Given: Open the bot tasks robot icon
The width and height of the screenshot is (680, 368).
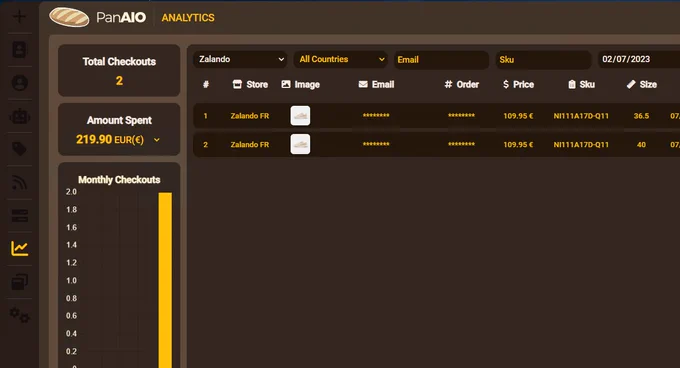Looking at the screenshot, I should (x=20, y=116).
